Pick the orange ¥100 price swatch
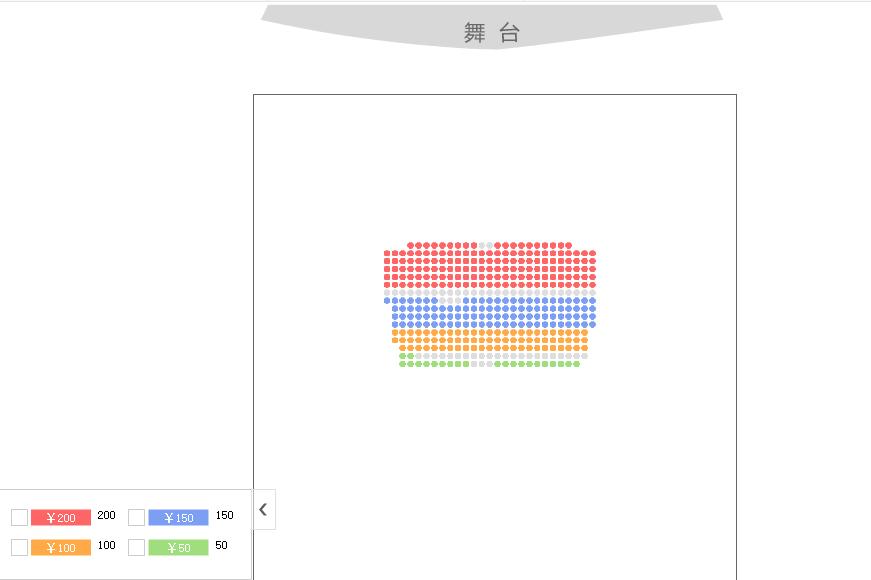 coord(60,547)
